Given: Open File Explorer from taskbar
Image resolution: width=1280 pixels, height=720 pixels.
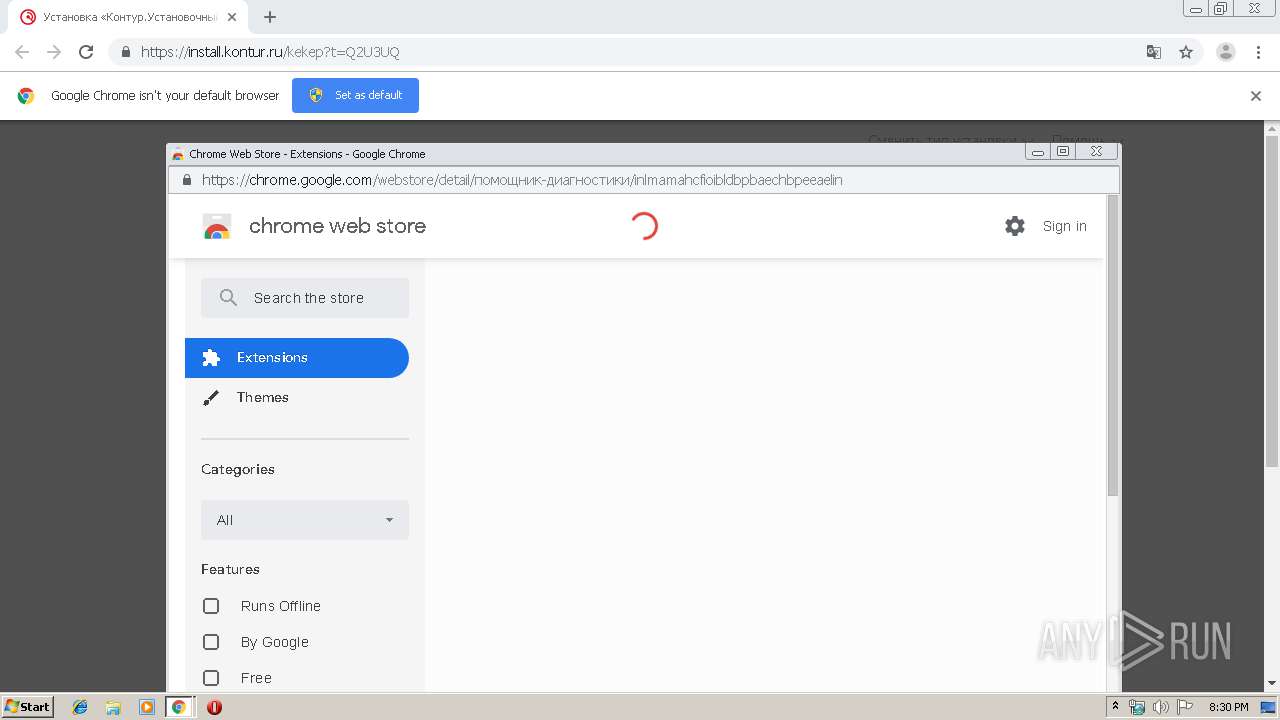Looking at the screenshot, I should [113, 707].
